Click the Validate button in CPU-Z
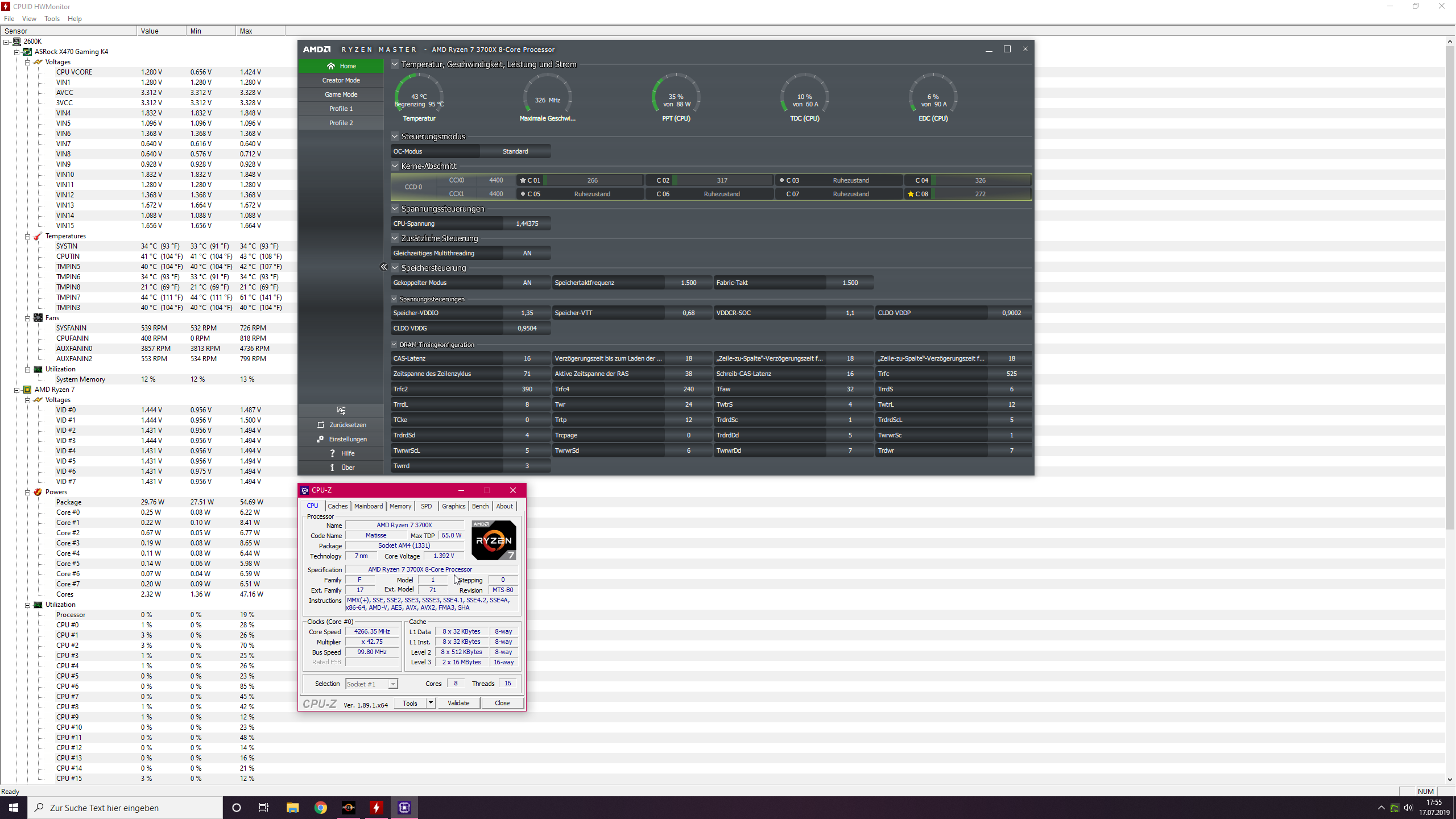This screenshot has width=1456, height=819. click(458, 703)
